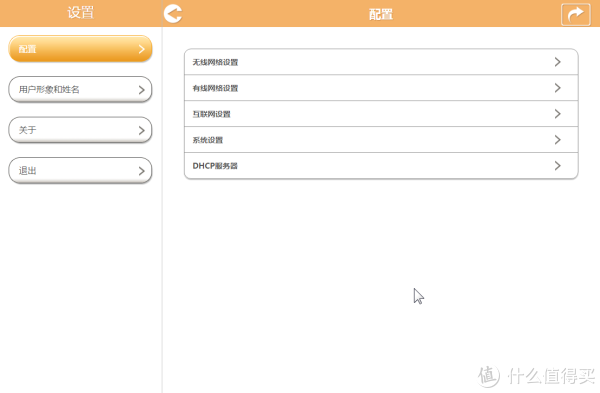Open 用户形象和姓名 in the sidebar
Viewport: 600px width, 393px height.
click(x=80, y=90)
